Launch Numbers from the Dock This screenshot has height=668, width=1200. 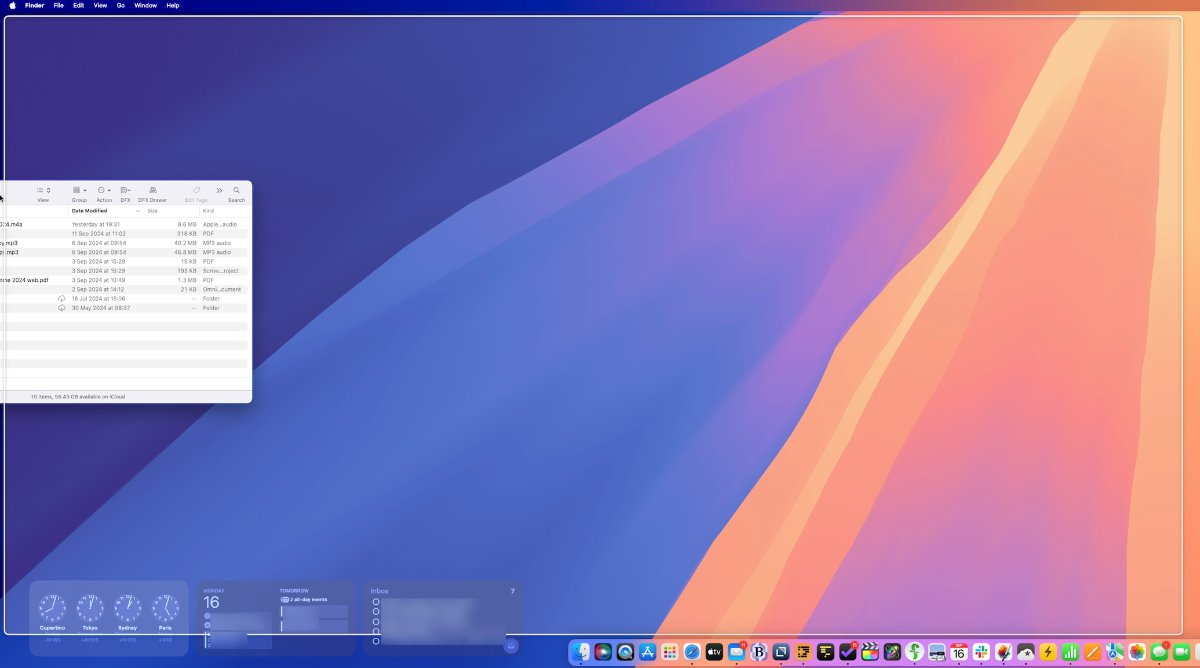1070,652
